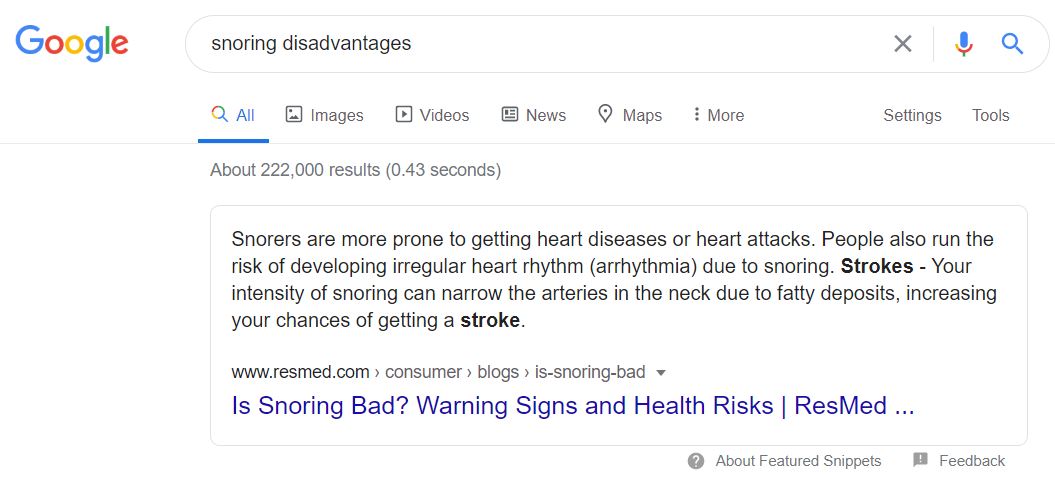Select the All results tab
1055x479 pixels.
(234, 115)
